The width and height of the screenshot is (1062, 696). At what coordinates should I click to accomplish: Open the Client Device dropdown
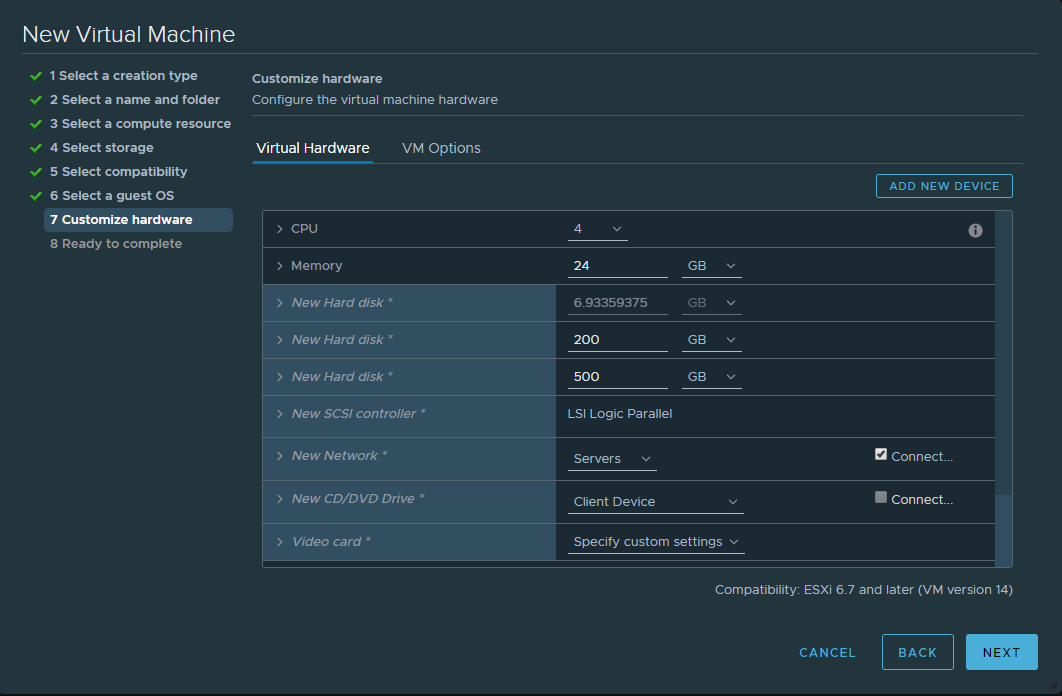(655, 502)
